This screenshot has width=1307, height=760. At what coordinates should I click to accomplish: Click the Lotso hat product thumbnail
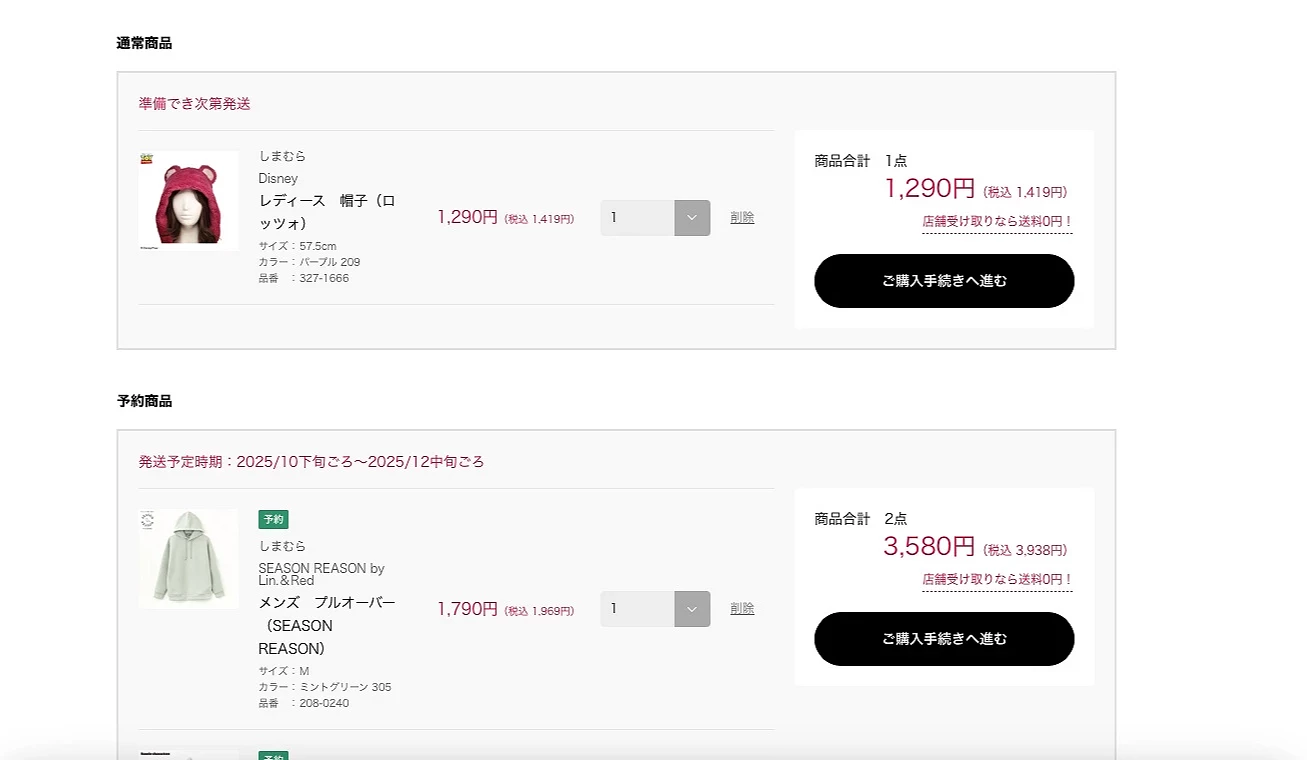tap(188, 200)
